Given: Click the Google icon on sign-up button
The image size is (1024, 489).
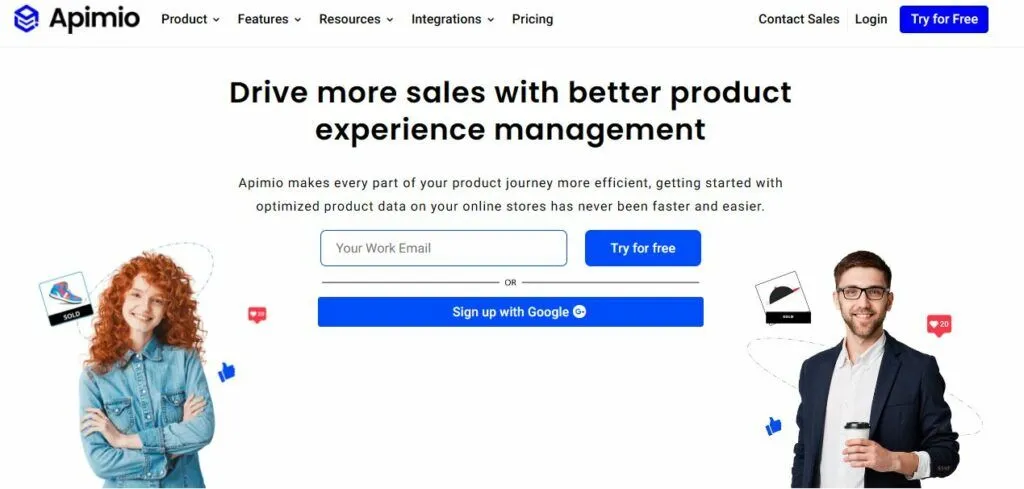Looking at the screenshot, I should point(579,312).
